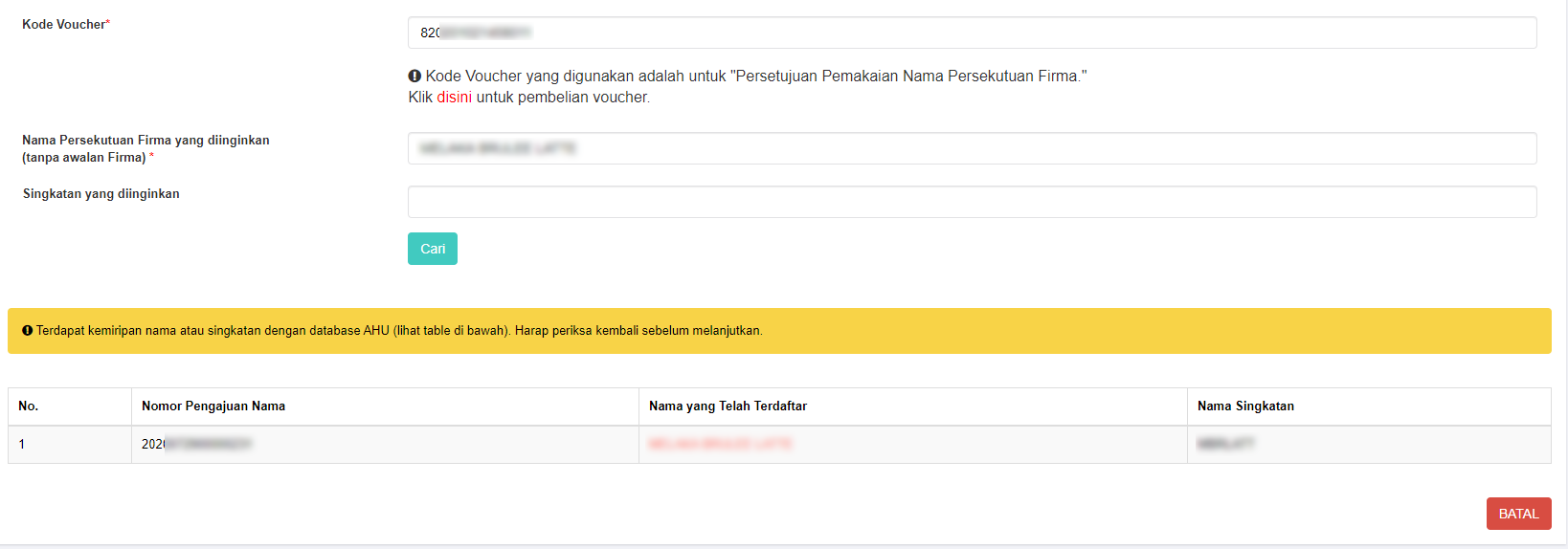Viewport: 1568px width, 549px height.
Task: Click the 'Nama Singkatan' column header
Action: pos(1245,406)
